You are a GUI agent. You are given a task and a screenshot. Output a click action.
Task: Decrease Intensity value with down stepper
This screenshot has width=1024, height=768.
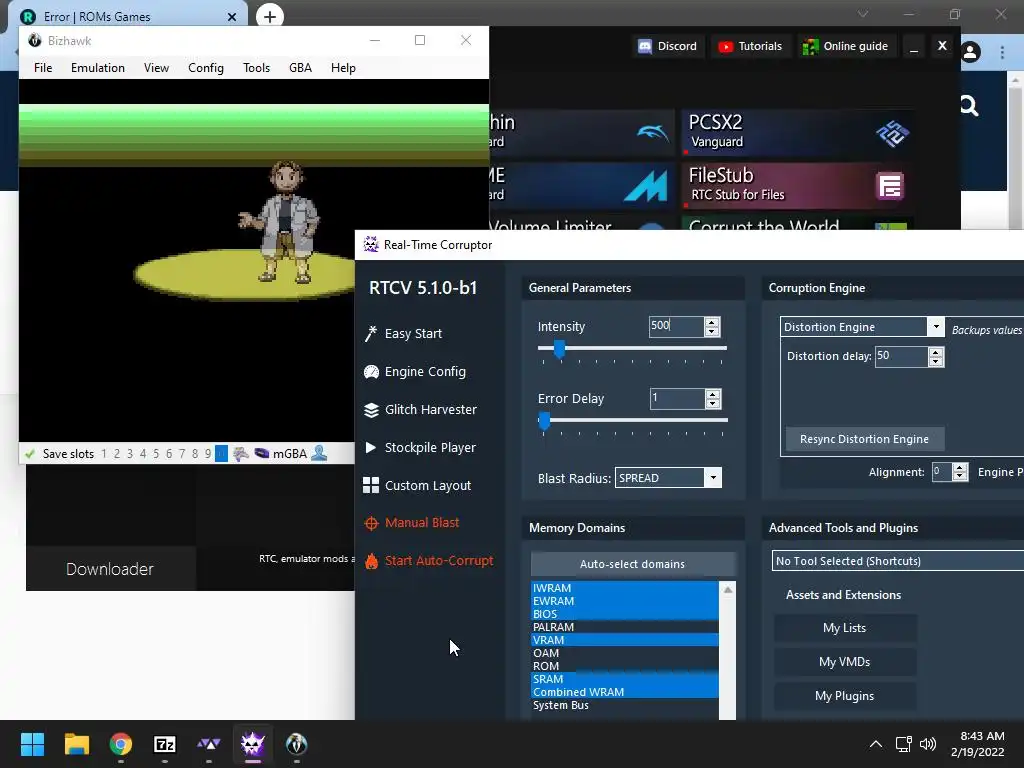(x=712, y=331)
